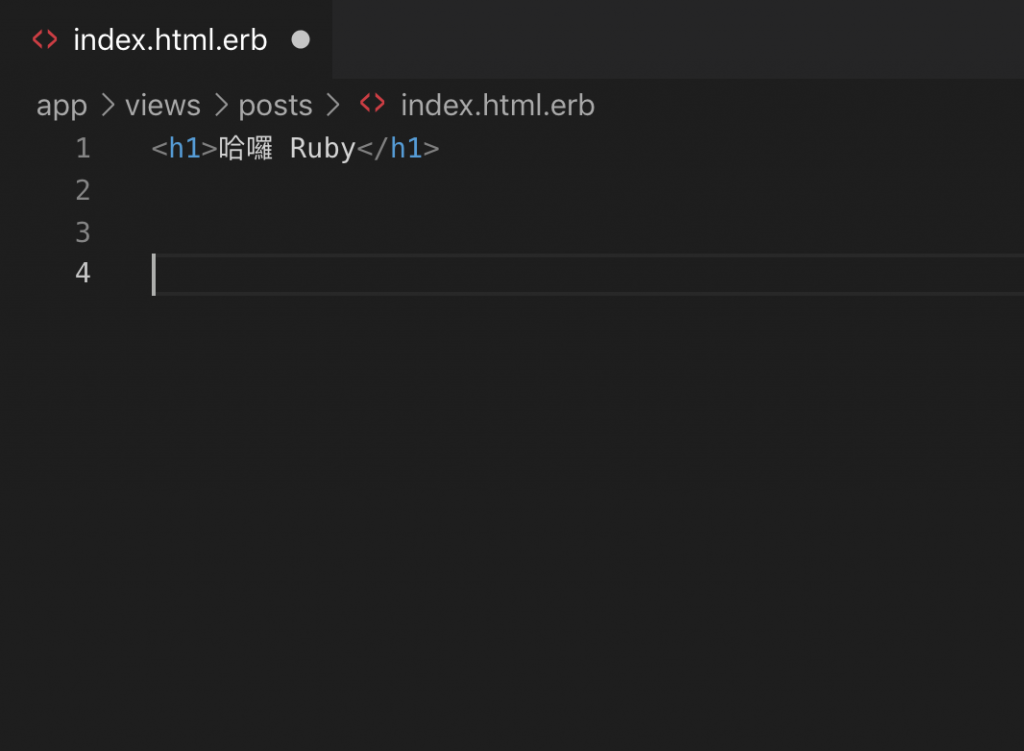Viewport: 1024px width, 751px height.
Task: Click the unsaved-changes dot on index.html.erb tab
Action: click(300, 40)
